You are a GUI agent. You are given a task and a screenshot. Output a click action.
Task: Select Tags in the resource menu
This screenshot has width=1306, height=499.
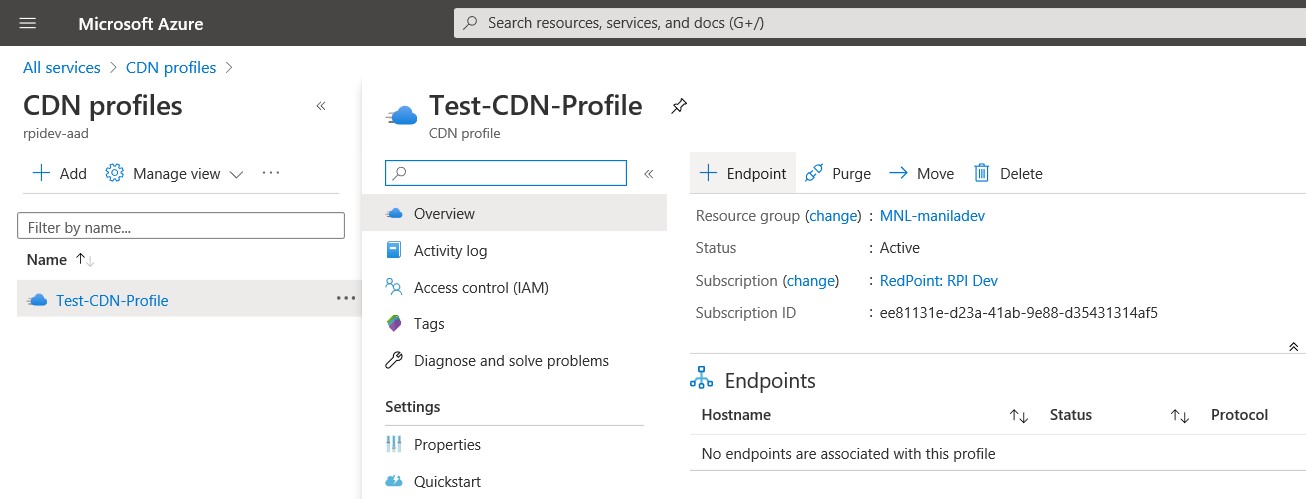tap(429, 324)
